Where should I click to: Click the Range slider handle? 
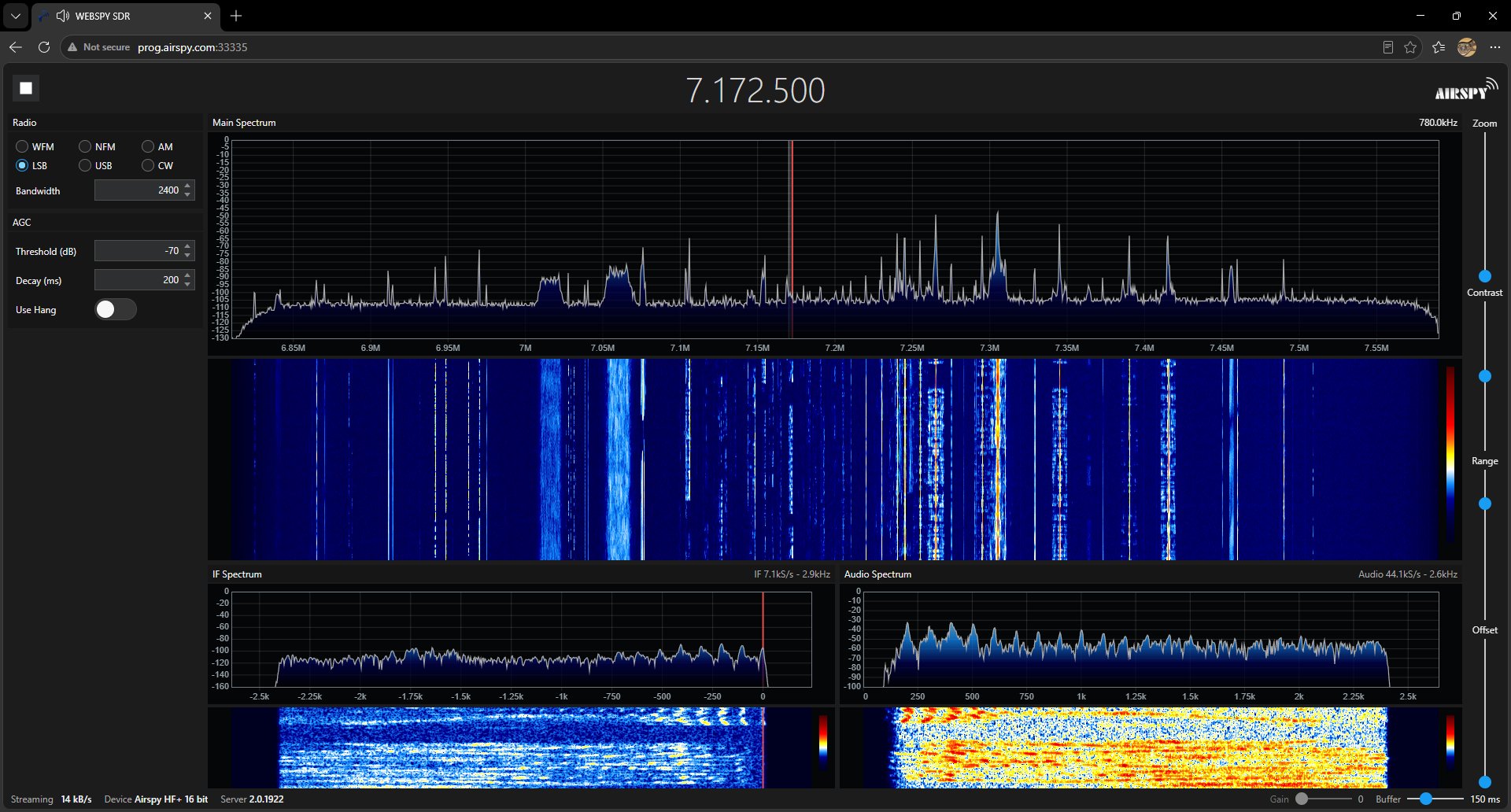pyautogui.click(x=1485, y=504)
